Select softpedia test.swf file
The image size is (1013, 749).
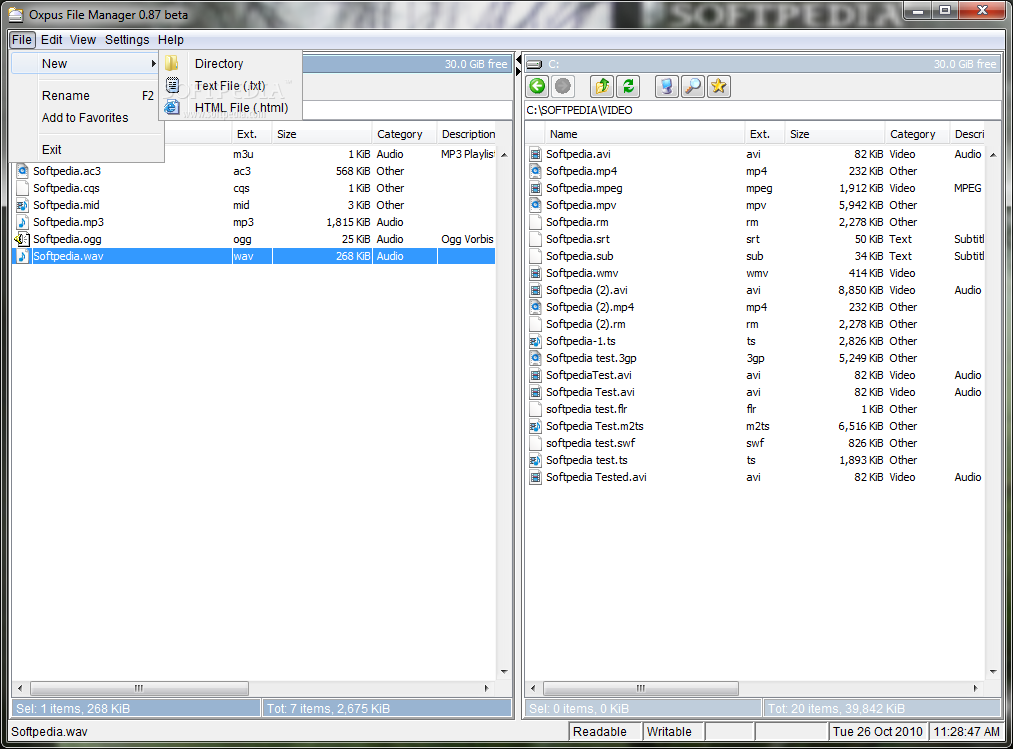pyautogui.click(x=590, y=443)
